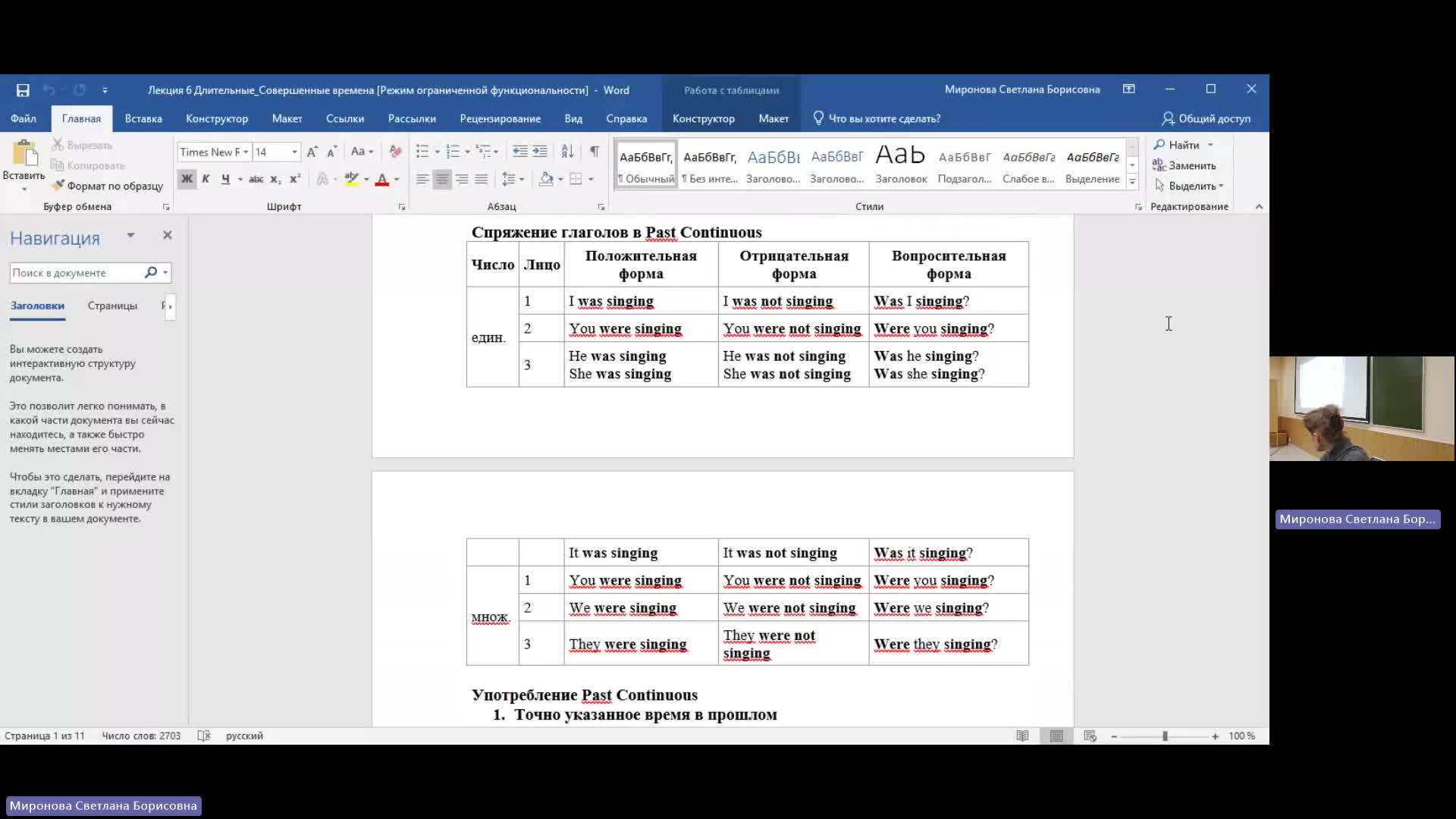Show paragraph marks with the ¶ icon
The image size is (1456, 819).
coord(595,152)
